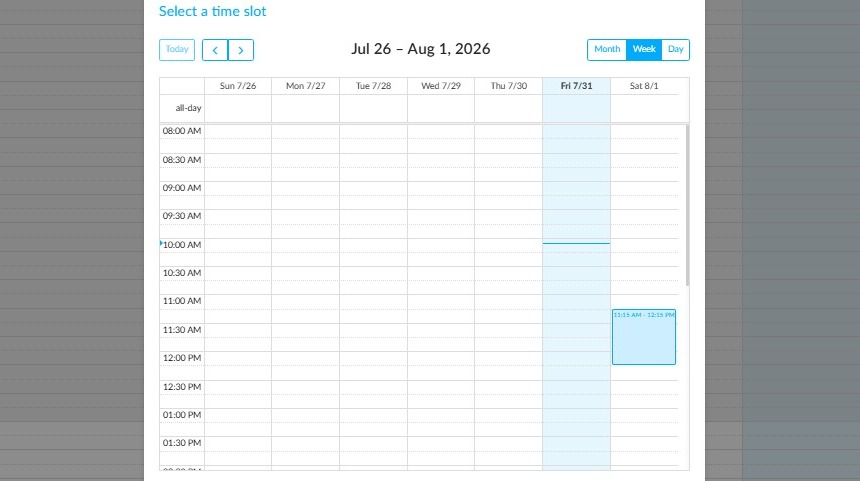Open the 11:15 AM - 12:15 PM event
The height and width of the screenshot is (481, 860).
click(x=644, y=337)
